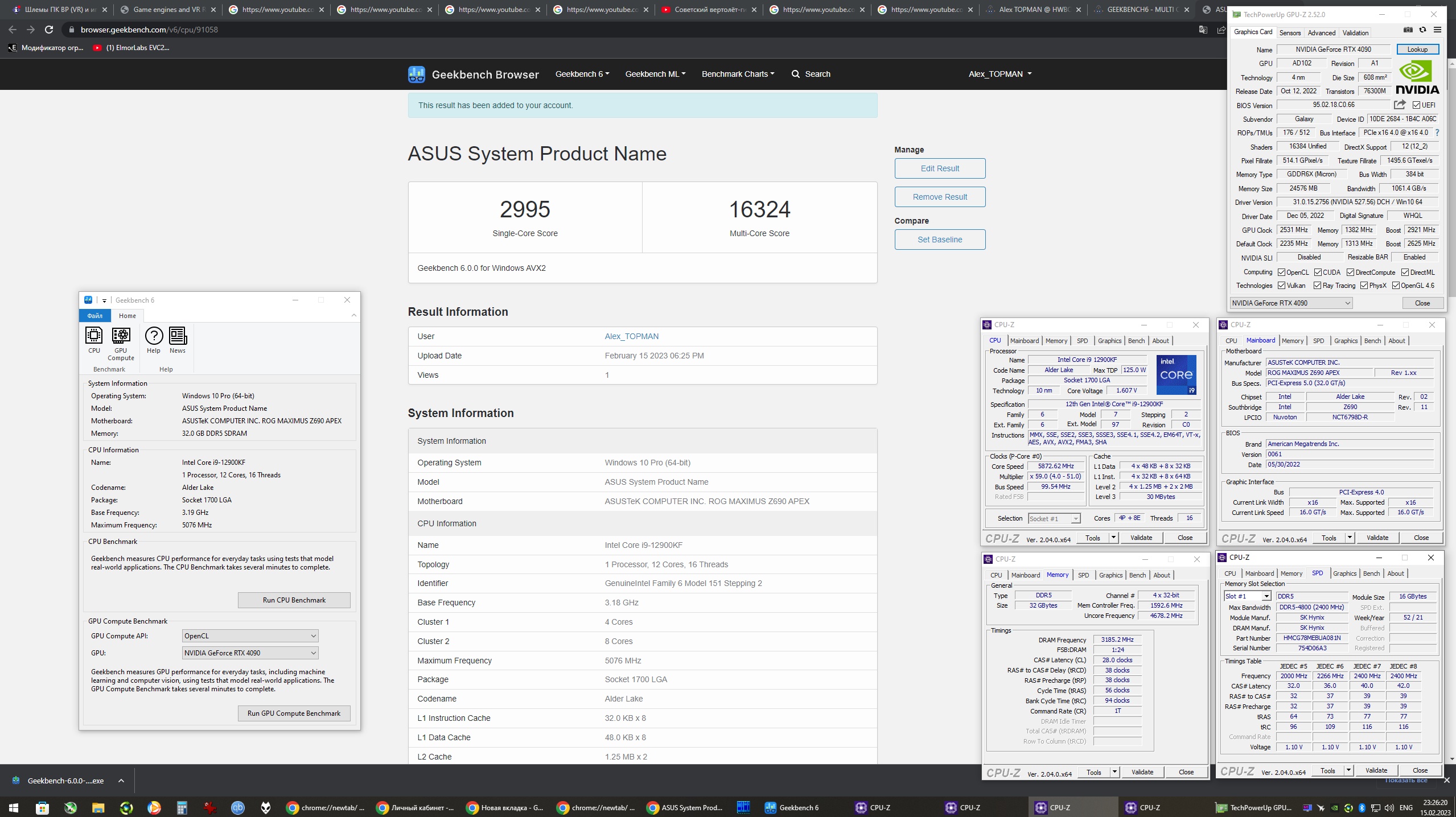Screen dimensions: 1456x817
Task: Open Calculator from the taskbar
Action: 182,807
